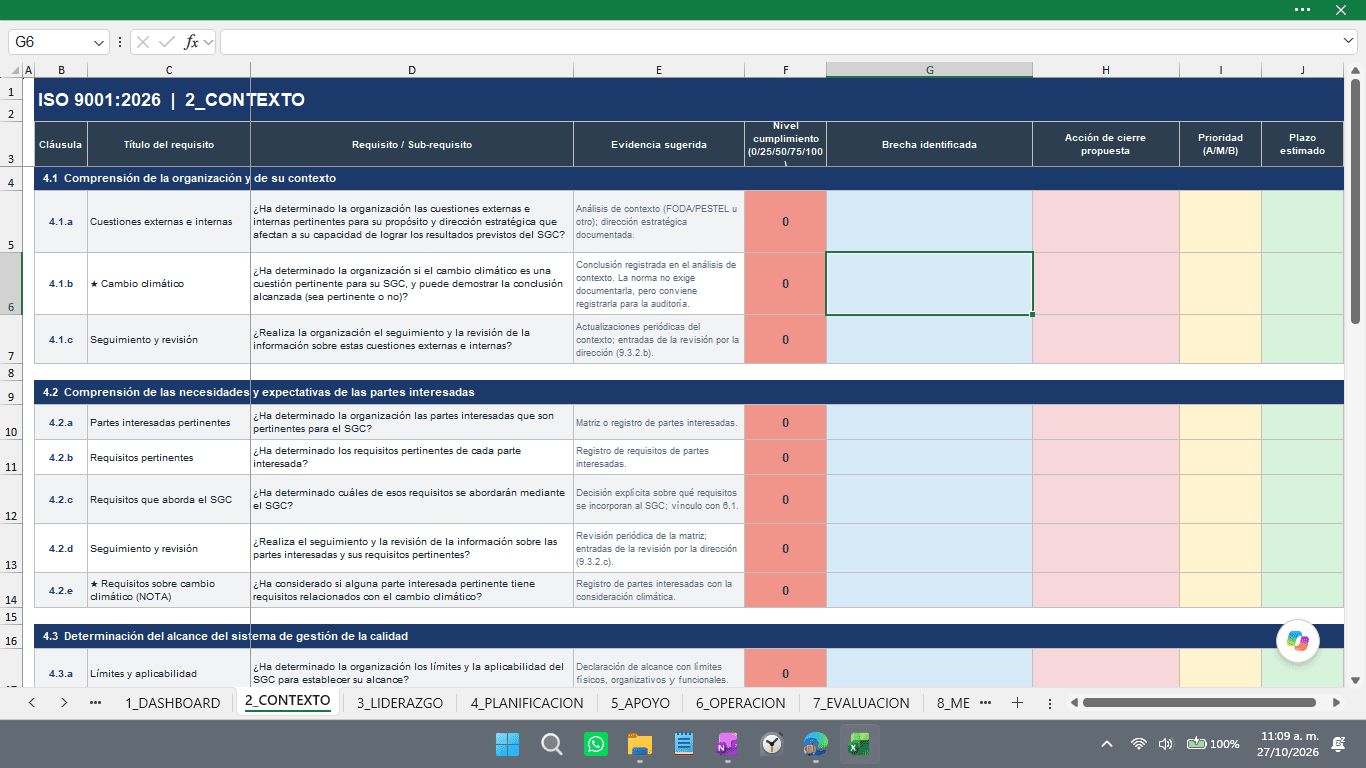Open File Explorer from the taskbar
The height and width of the screenshot is (768, 1366).
coord(640,744)
